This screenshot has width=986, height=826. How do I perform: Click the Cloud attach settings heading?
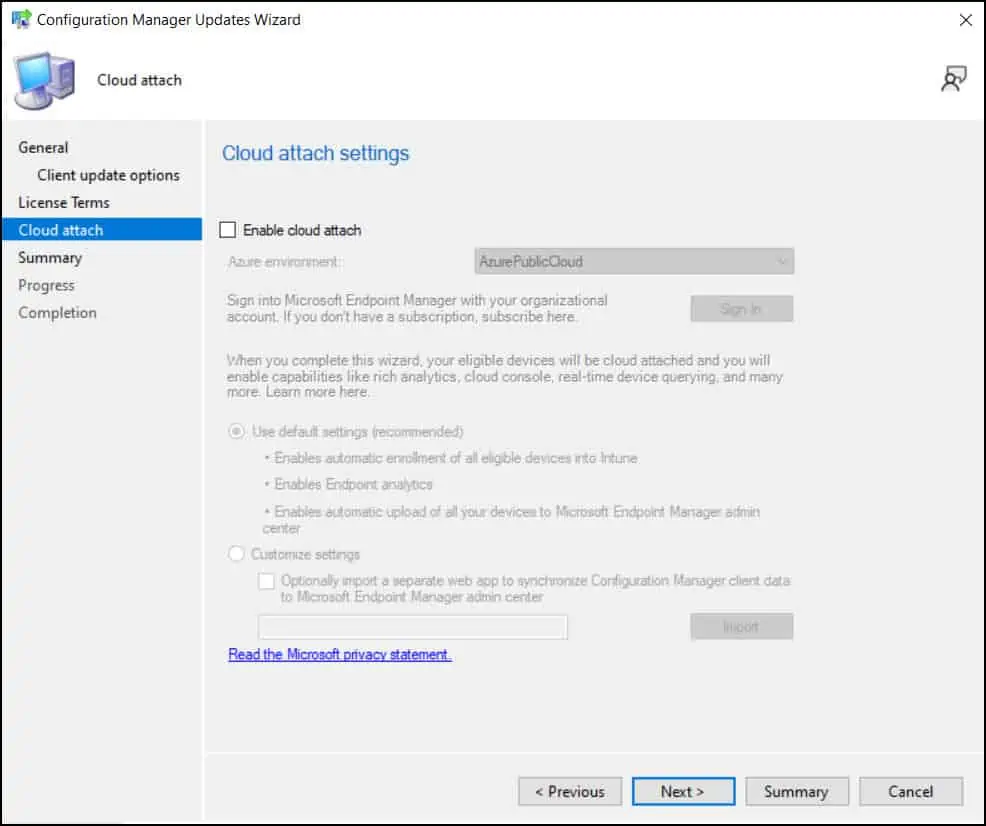(x=315, y=153)
